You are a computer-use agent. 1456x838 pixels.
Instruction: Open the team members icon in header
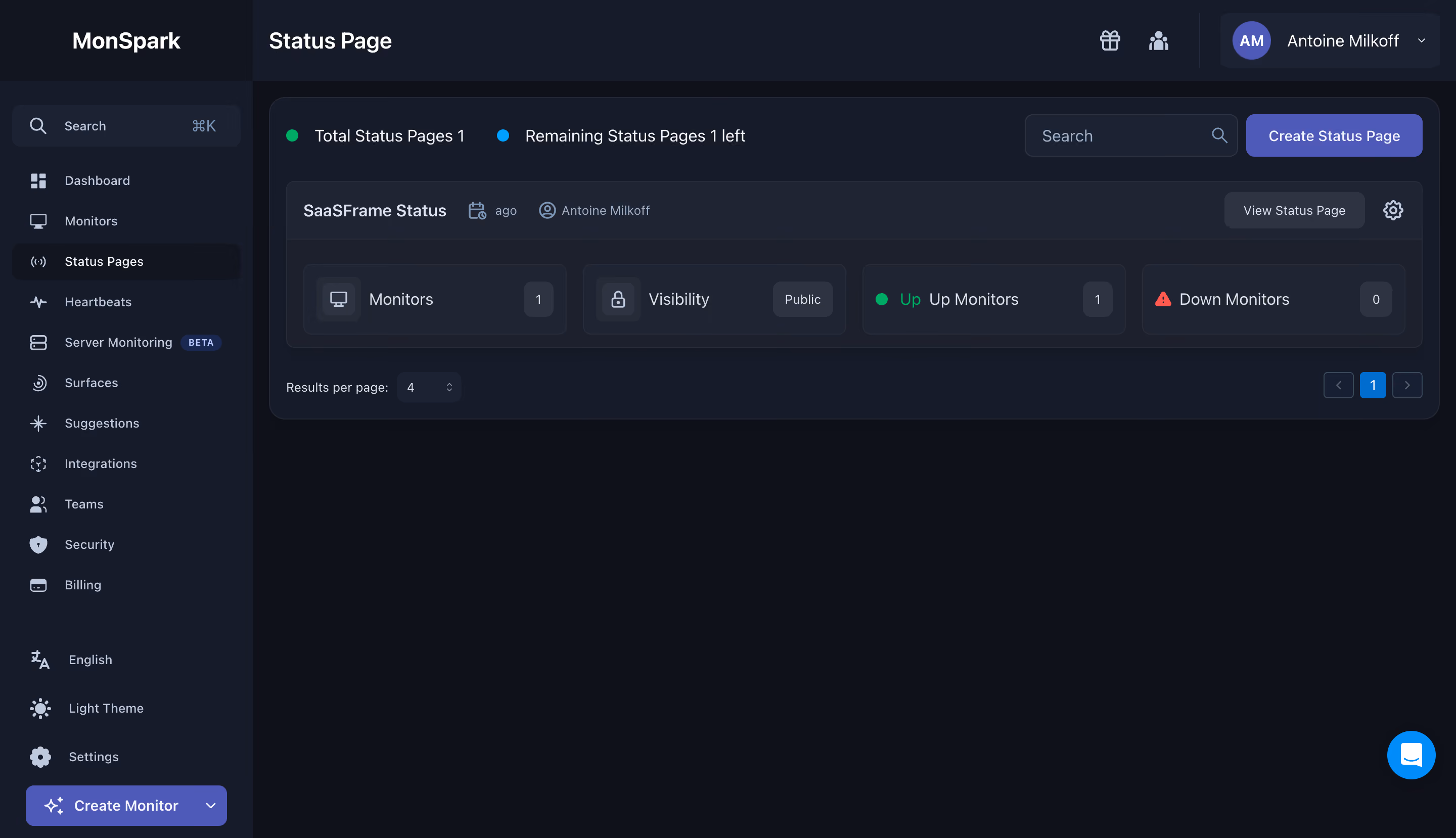[x=1158, y=41]
